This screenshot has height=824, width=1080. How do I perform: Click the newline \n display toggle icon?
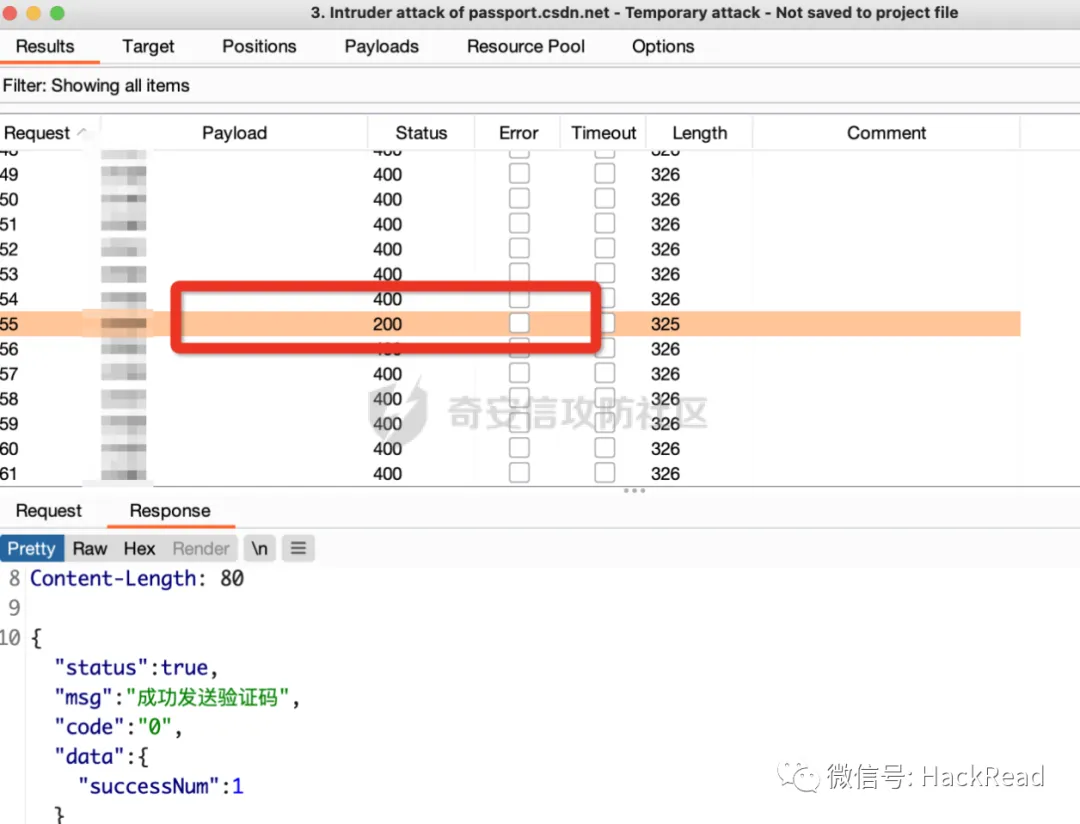tap(259, 548)
